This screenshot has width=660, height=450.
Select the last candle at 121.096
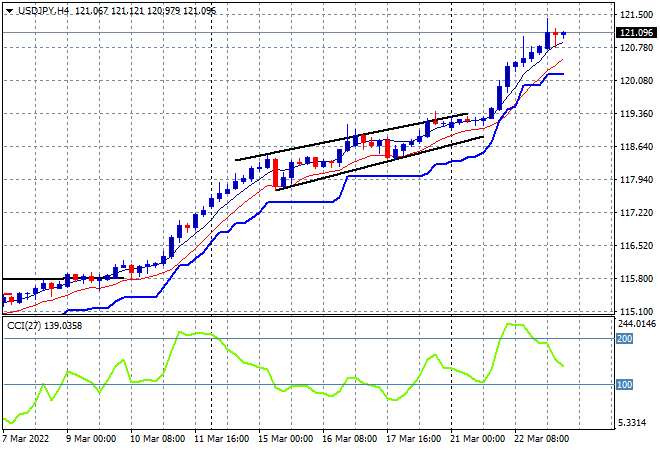(564, 34)
